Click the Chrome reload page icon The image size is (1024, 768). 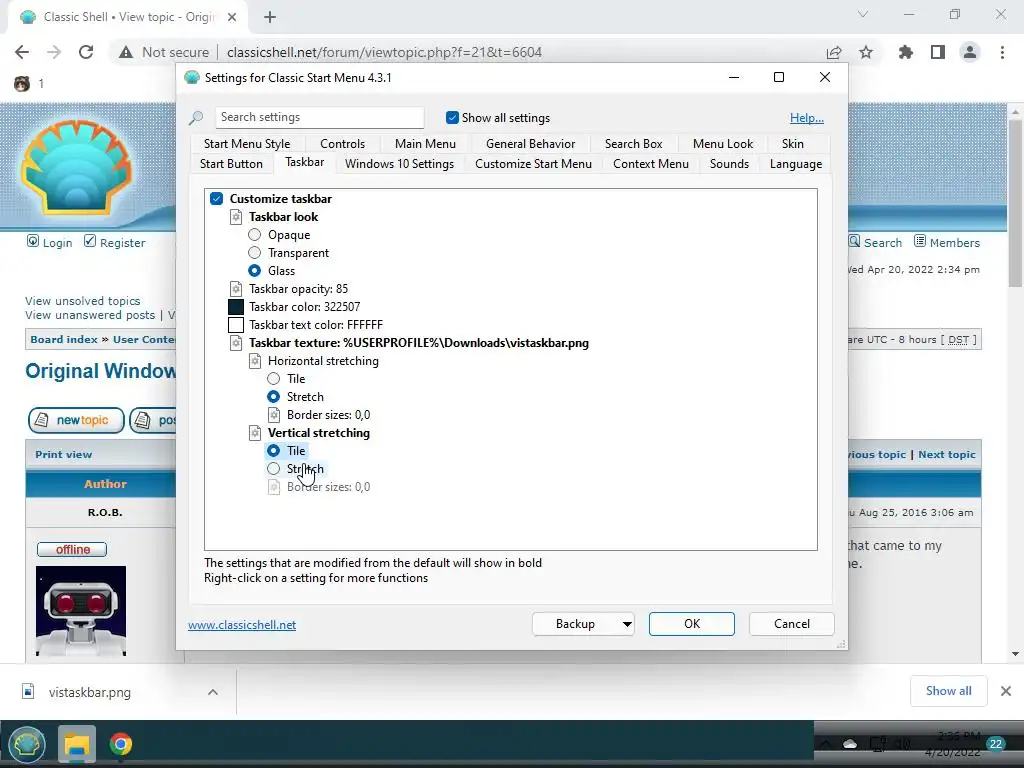[x=86, y=52]
